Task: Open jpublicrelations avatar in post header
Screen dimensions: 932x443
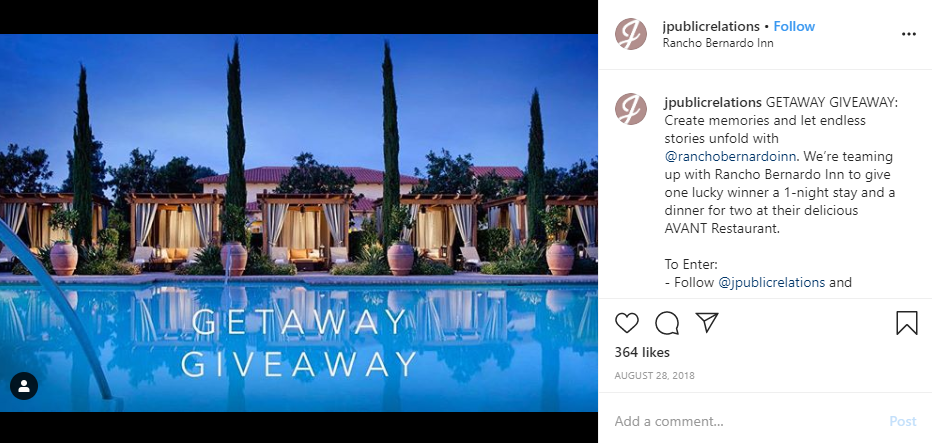Action: (x=631, y=34)
